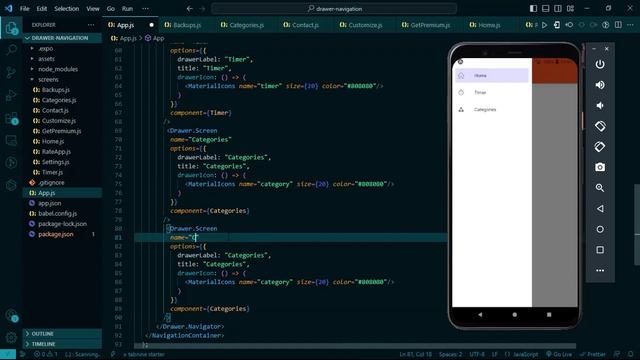Screen dimensions: 640x360
Task: Open emulator extended controls (three dots)
Action: [x=600, y=270]
